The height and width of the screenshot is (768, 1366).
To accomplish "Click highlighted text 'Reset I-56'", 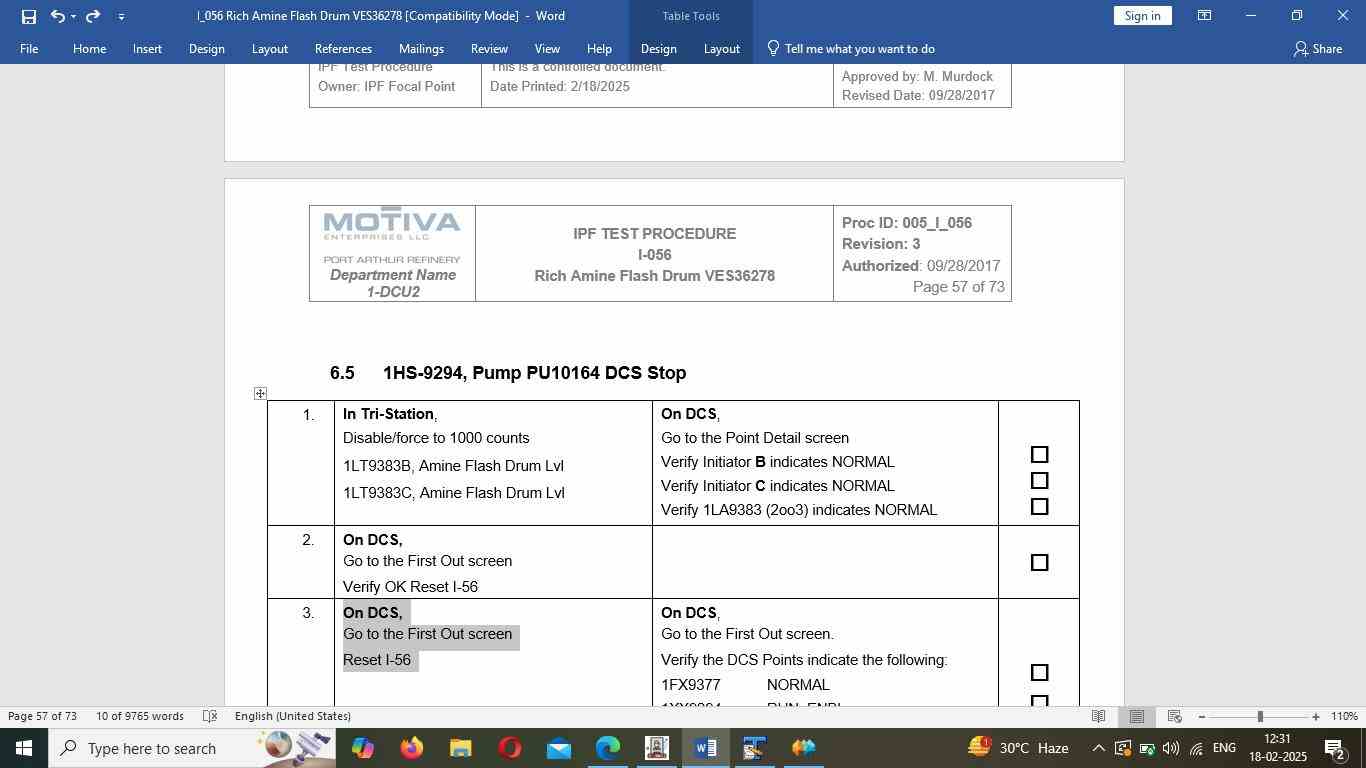I will 377,660.
